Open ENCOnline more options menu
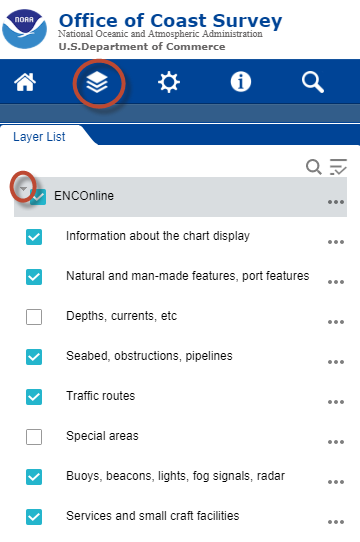 point(335,202)
